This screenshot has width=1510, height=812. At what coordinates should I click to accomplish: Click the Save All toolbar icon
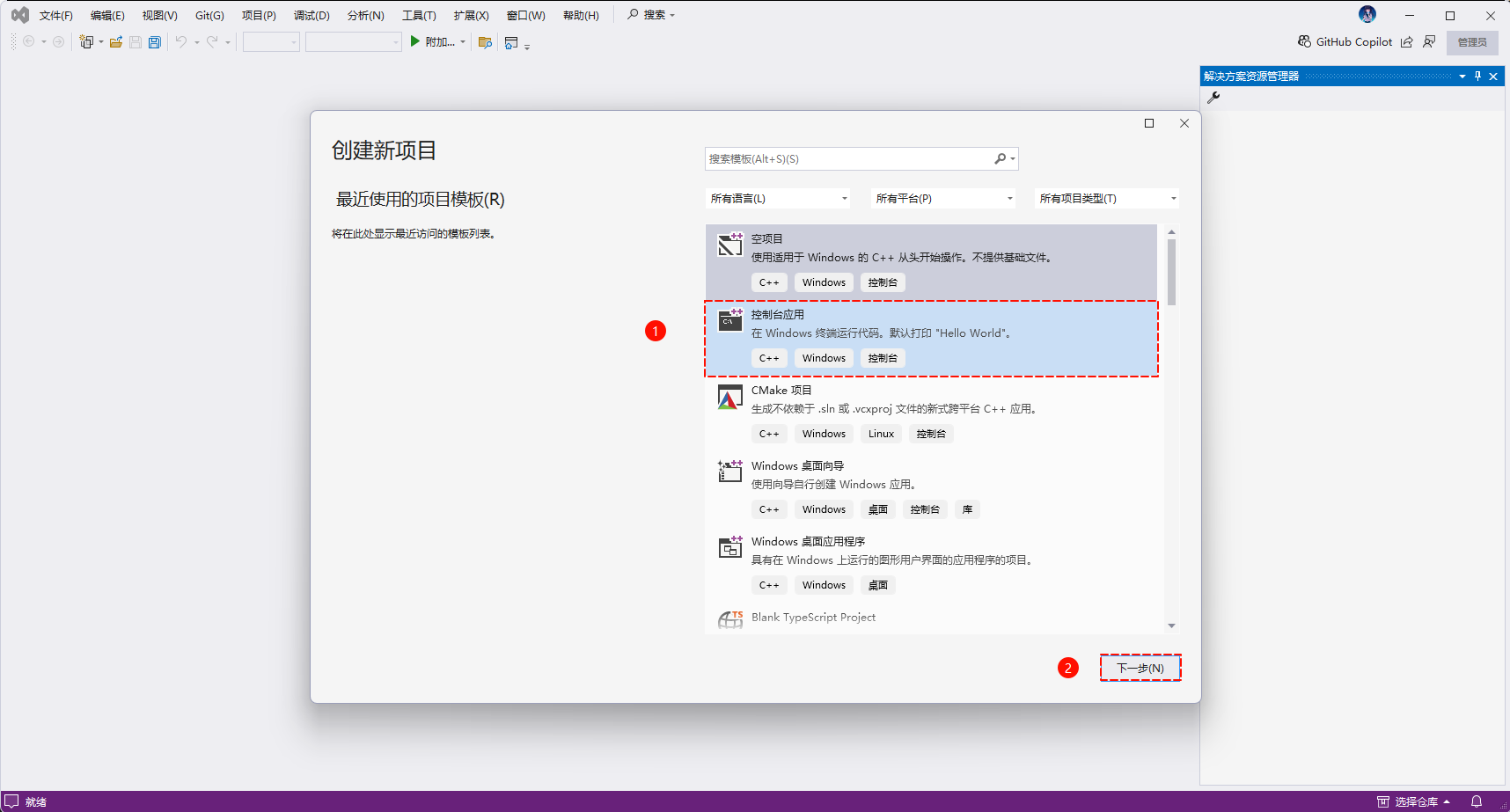(x=155, y=42)
